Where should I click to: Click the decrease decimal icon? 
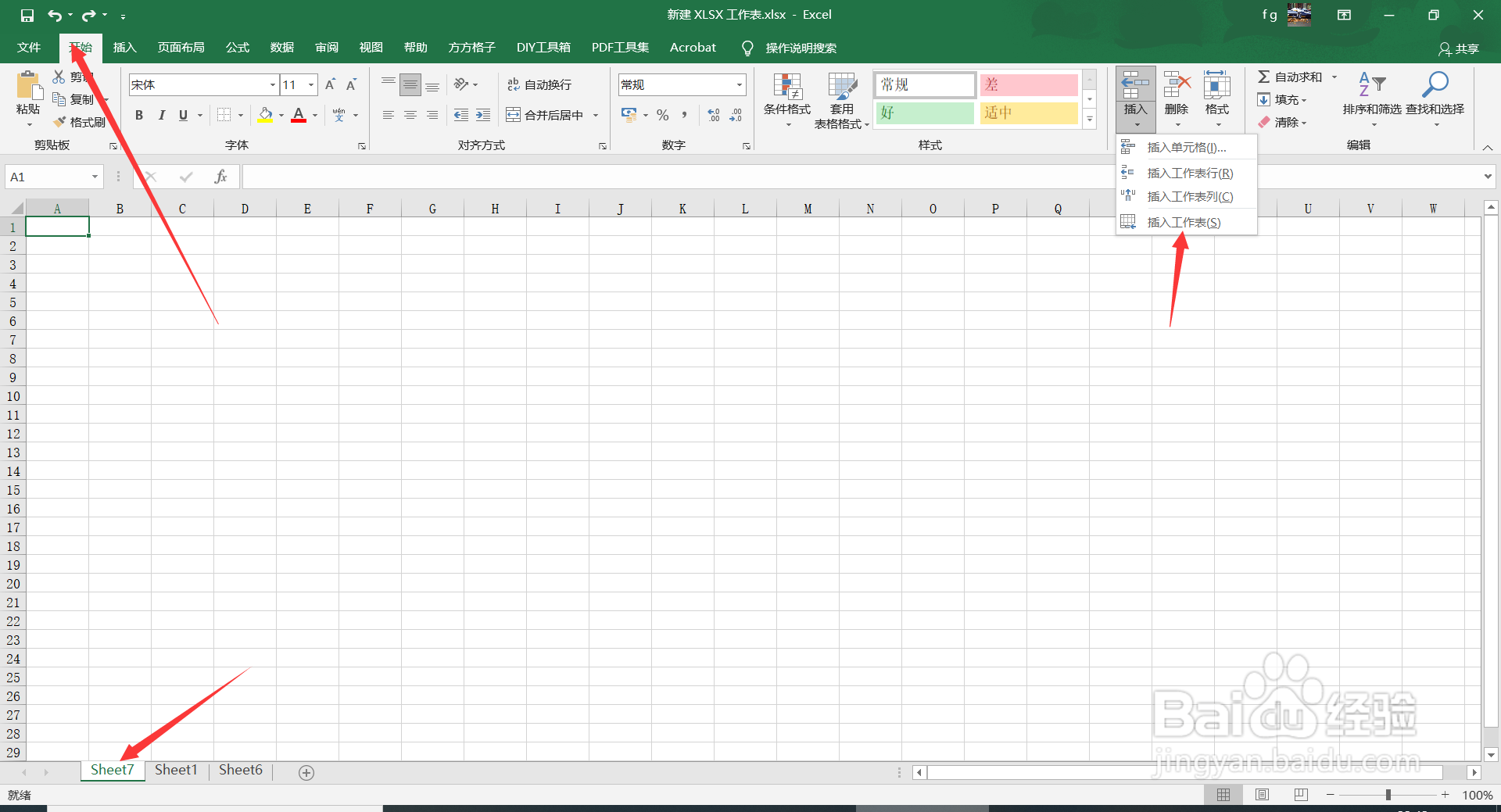pyautogui.click(x=736, y=115)
